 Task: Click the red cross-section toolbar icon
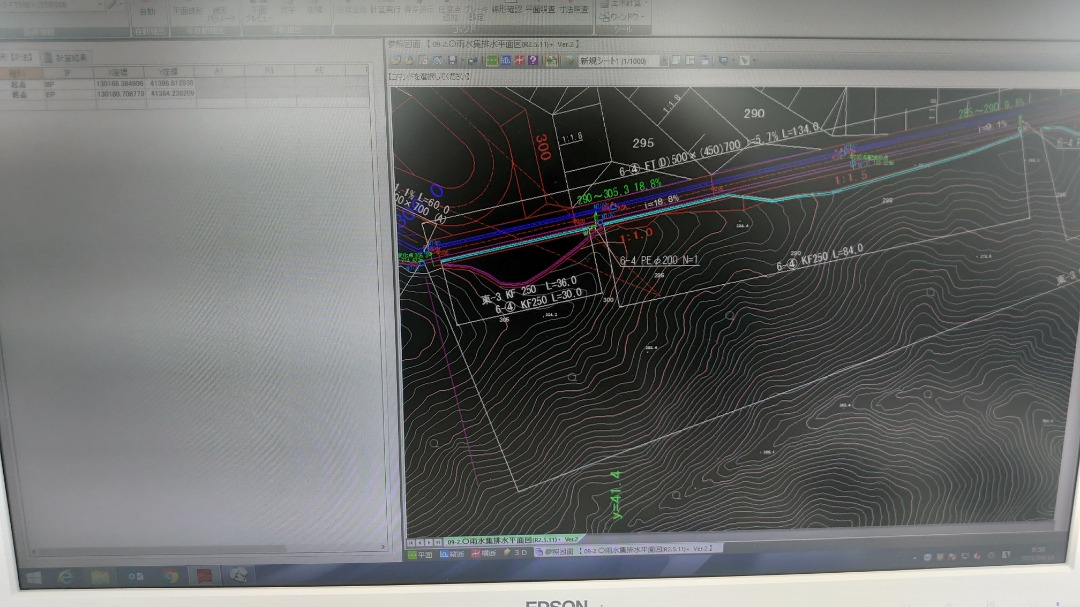519,61
